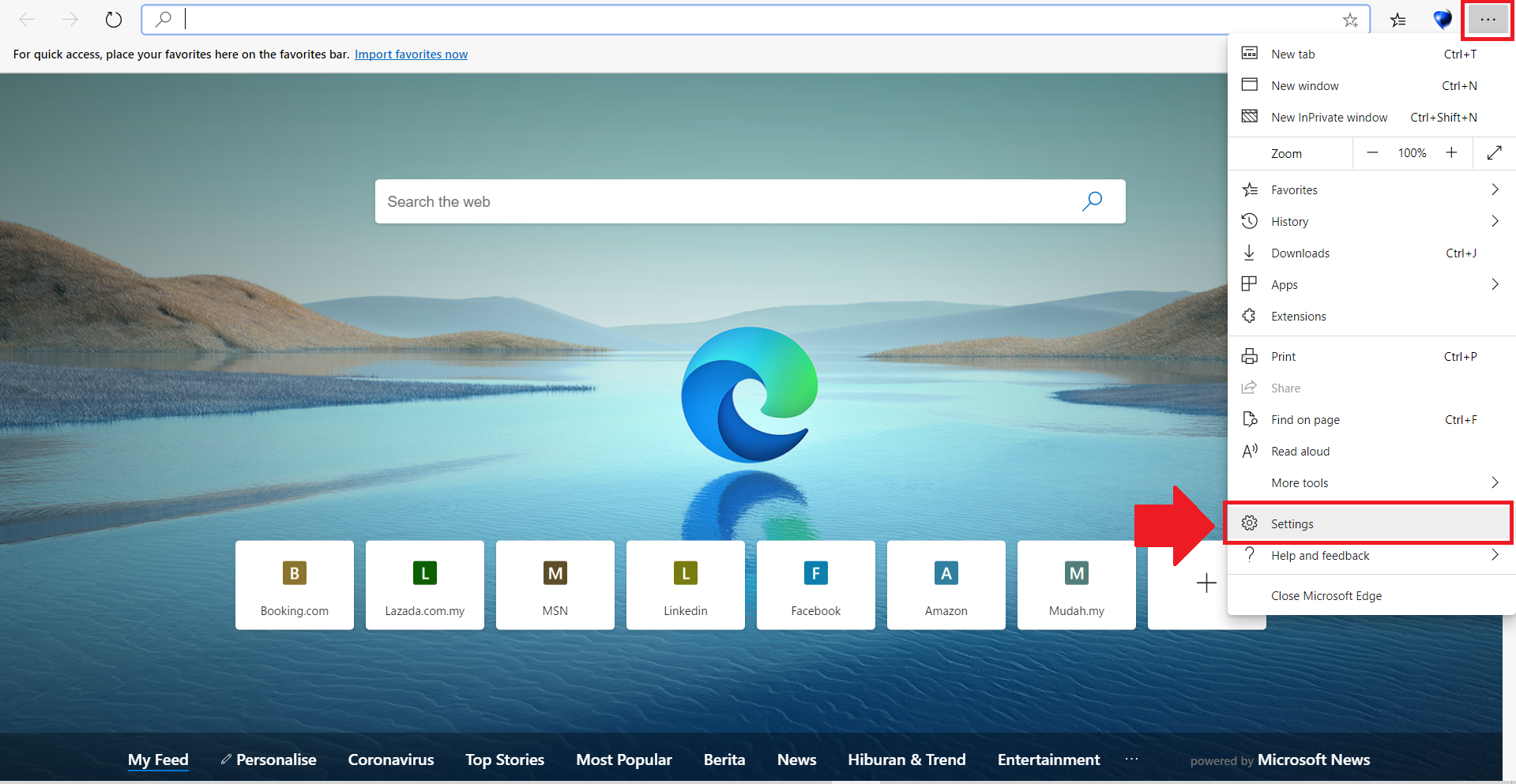Expand the More tools submenu
Image resolution: width=1516 pixels, height=784 pixels.
1495,482
